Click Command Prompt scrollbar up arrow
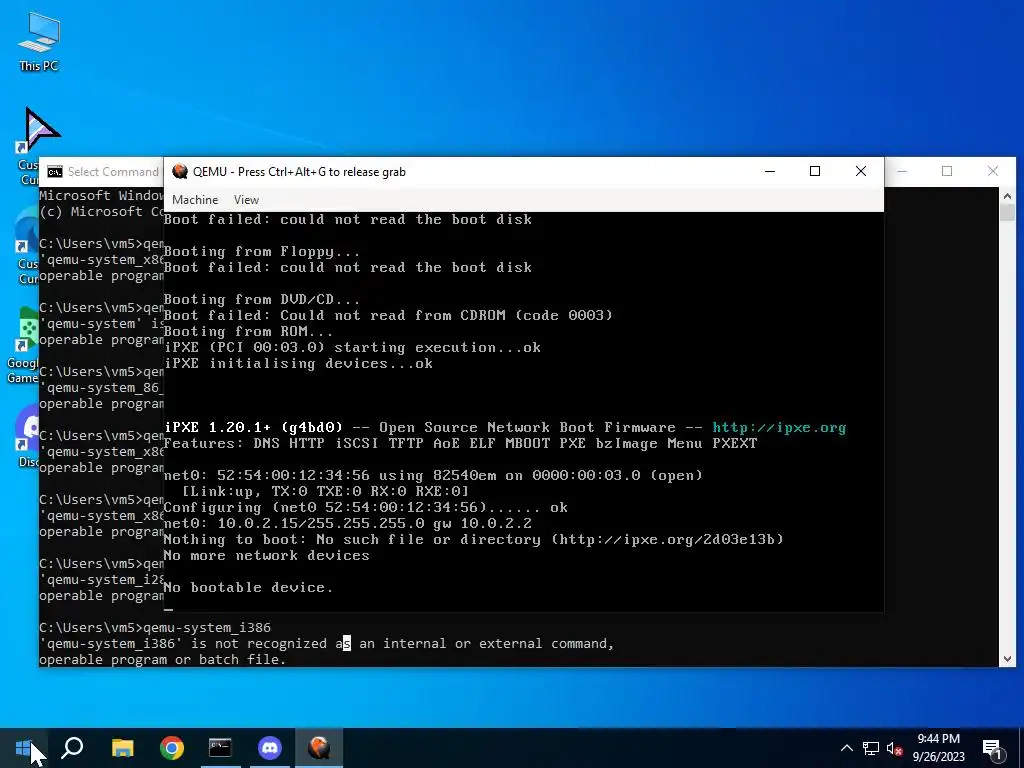This screenshot has height=768, width=1024. click(1007, 195)
